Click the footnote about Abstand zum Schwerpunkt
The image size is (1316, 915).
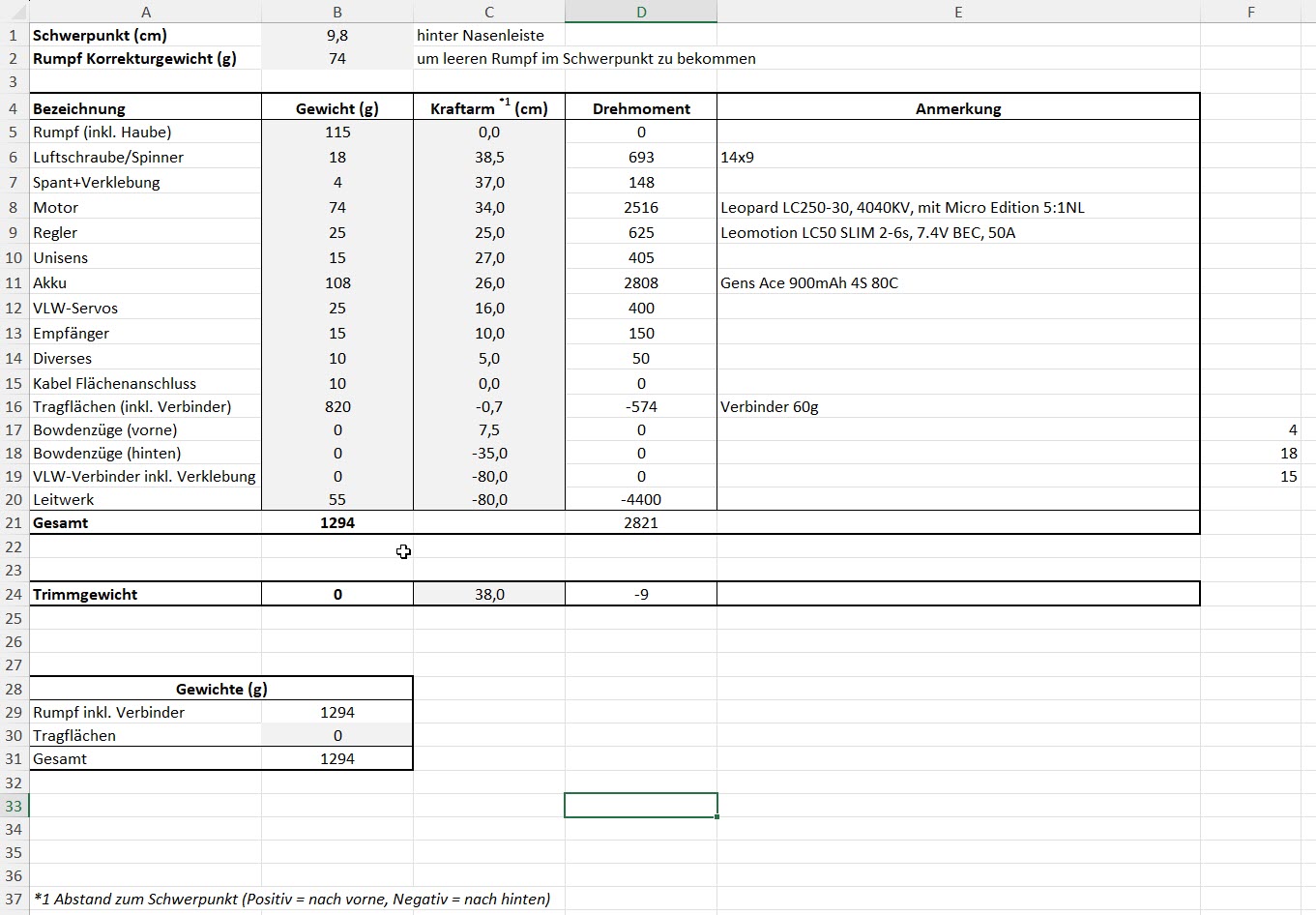point(292,899)
